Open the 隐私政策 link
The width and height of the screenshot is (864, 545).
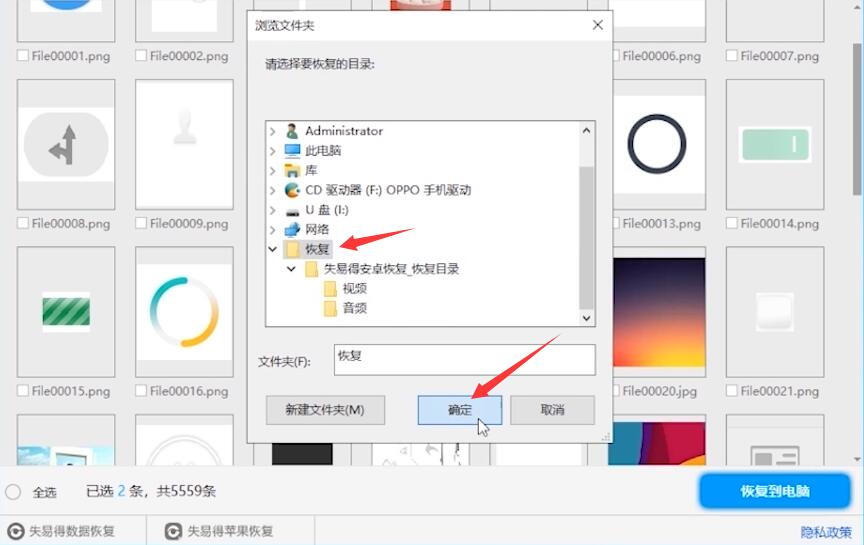tap(826, 532)
